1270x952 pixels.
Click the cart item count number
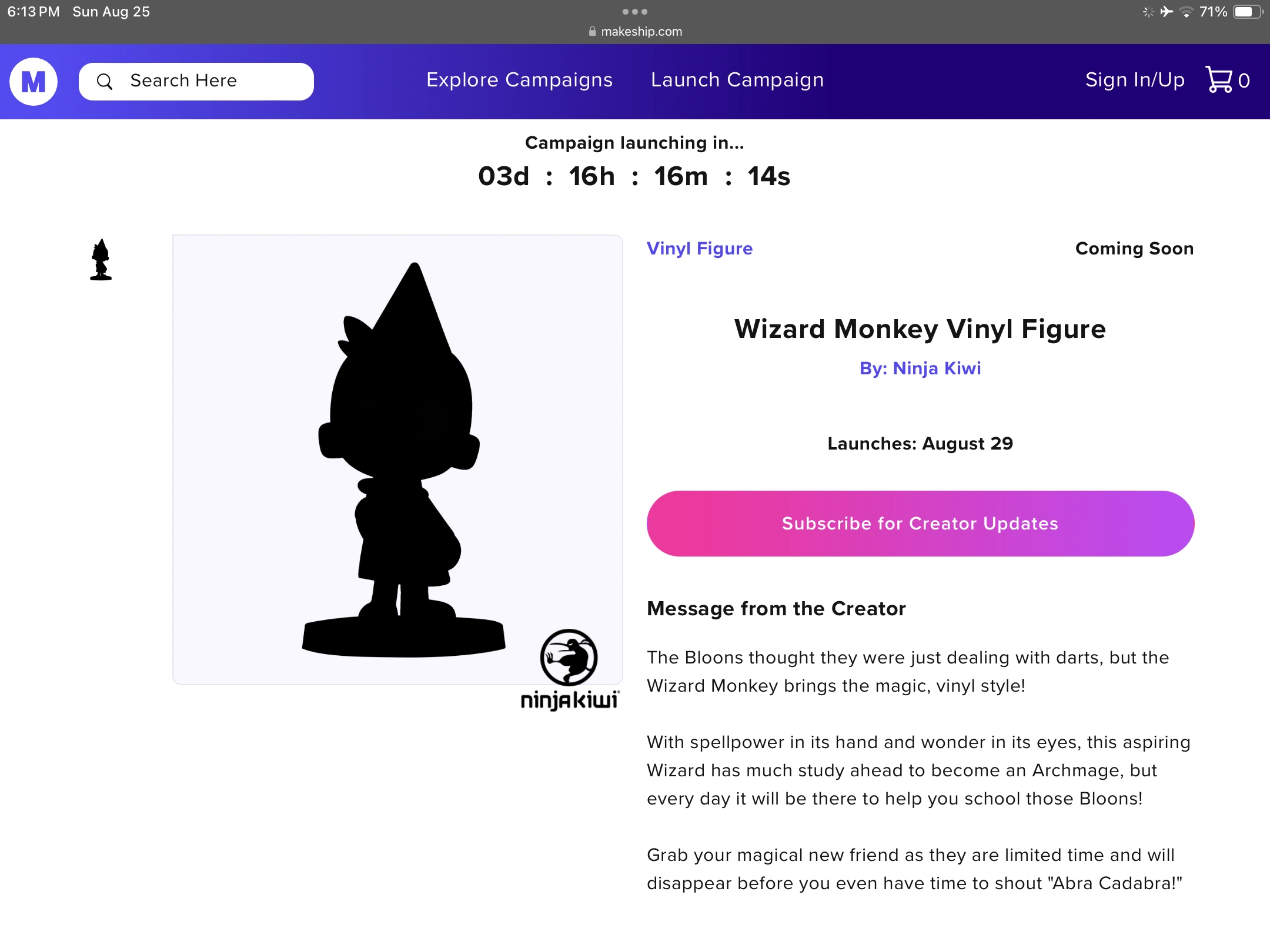[x=1244, y=81]
